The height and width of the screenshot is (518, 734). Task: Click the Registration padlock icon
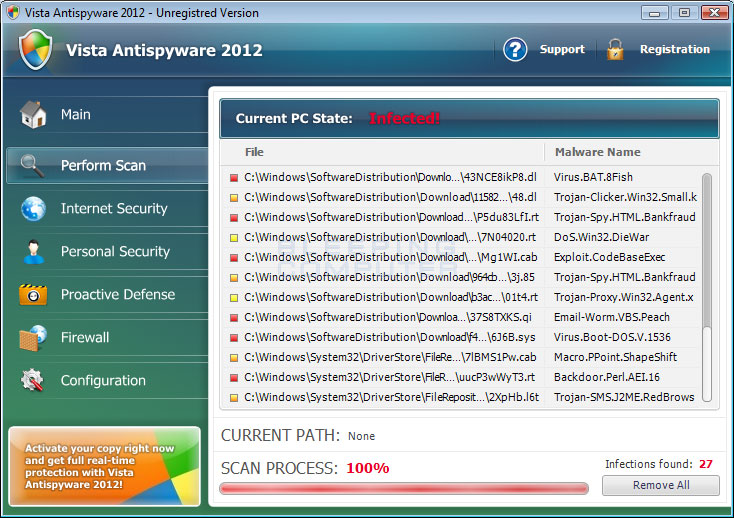click(x=615, y=50)
